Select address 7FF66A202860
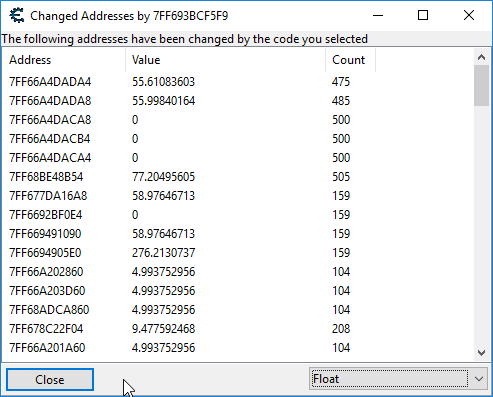 click(46, 272)
